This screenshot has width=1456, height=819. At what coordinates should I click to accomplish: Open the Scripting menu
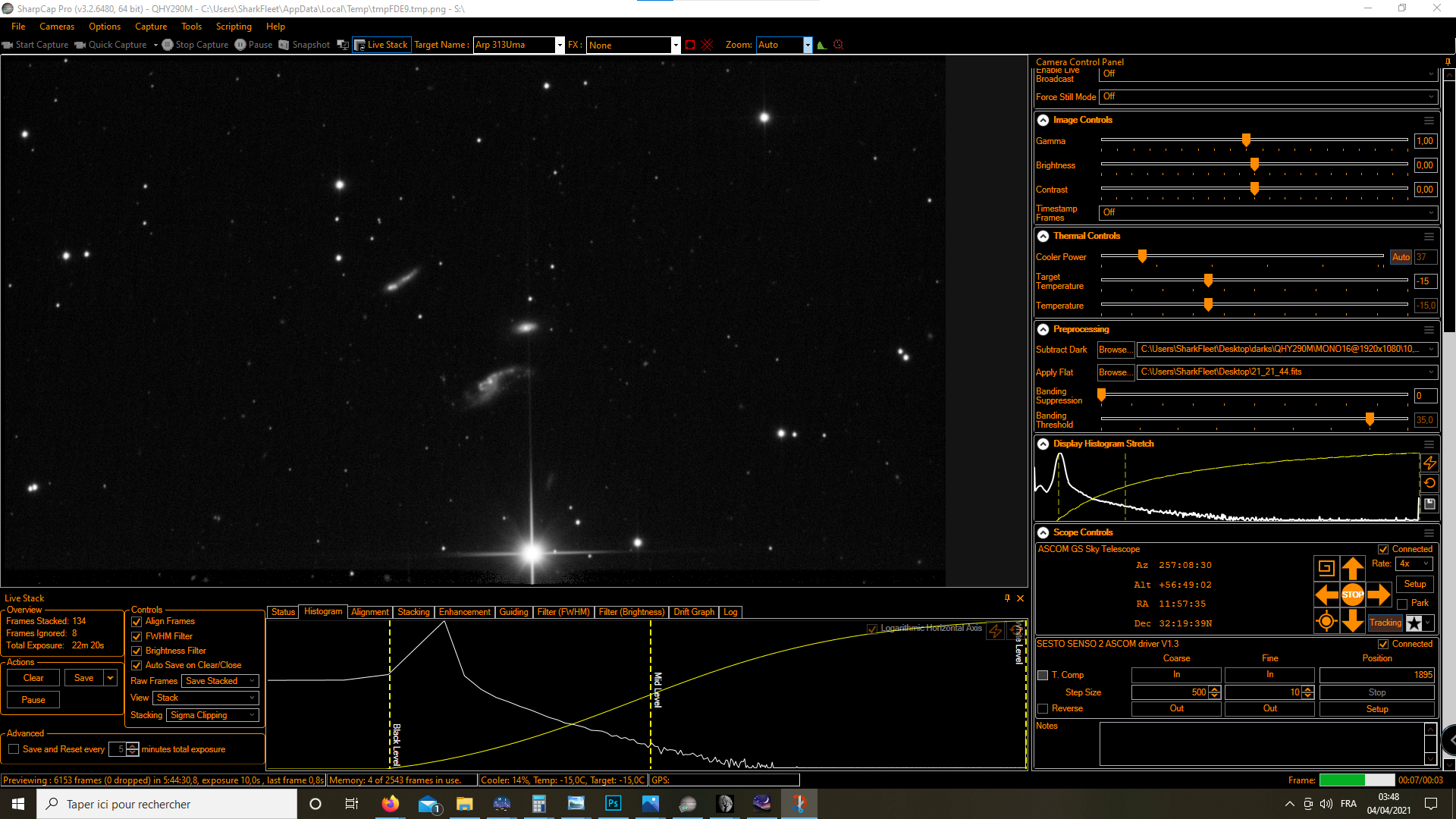point(233,27)
